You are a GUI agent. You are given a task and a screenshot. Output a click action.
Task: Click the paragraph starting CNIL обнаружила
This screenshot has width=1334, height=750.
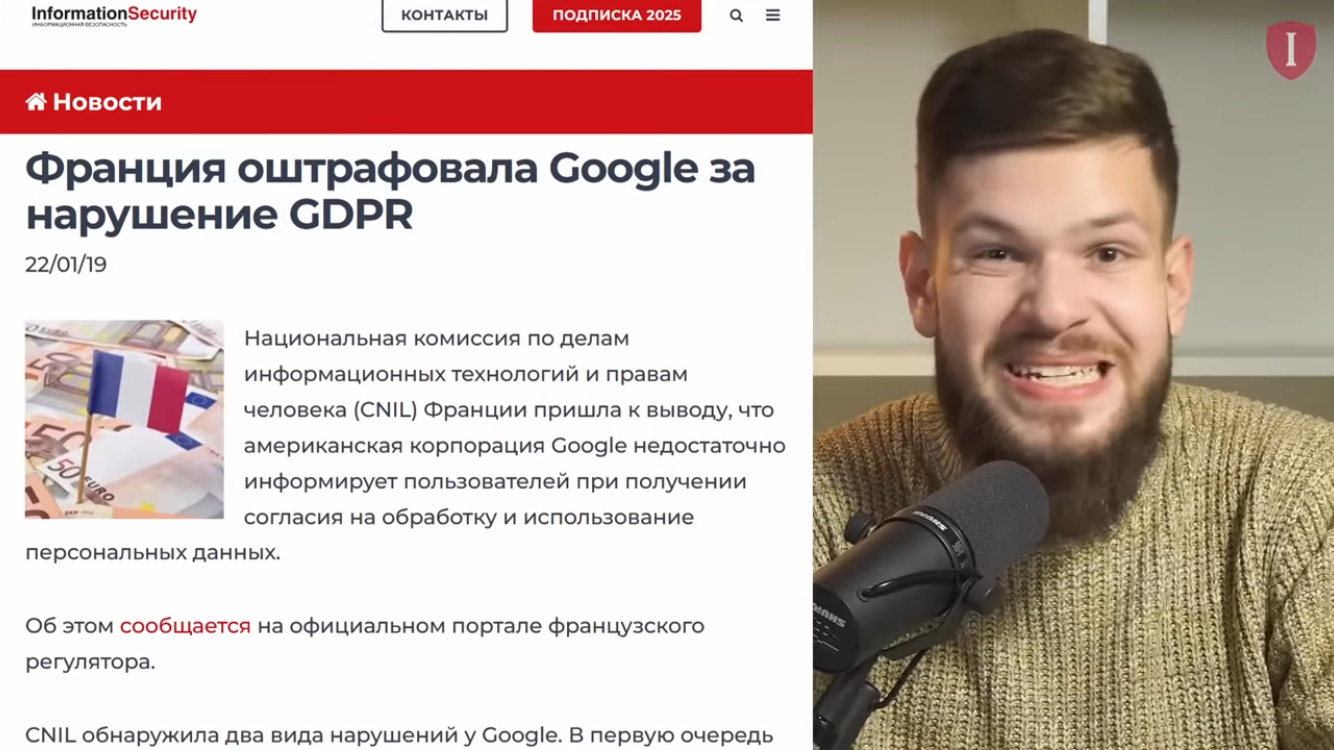click(399, 736)
